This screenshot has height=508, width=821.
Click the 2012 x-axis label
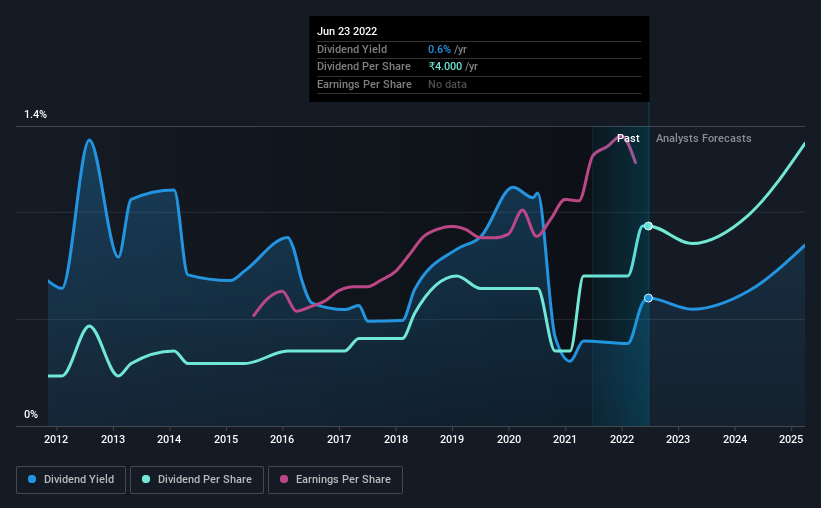pos(56,439)
